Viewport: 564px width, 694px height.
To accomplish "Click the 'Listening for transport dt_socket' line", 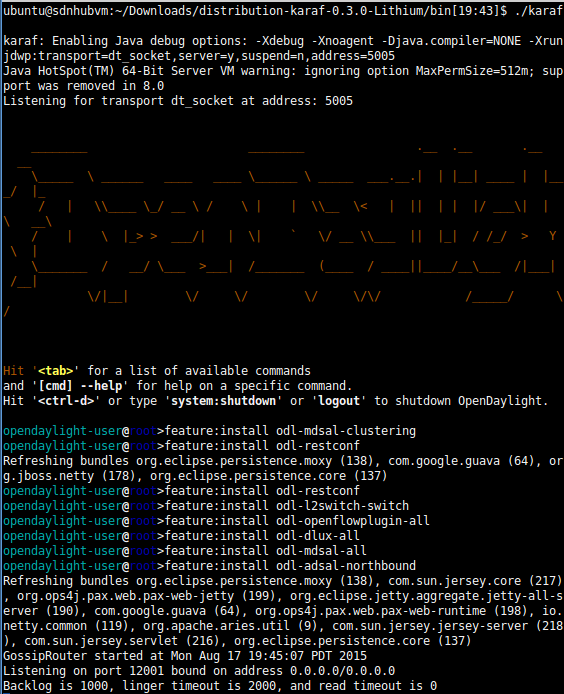I will click(x=178, y=101).
